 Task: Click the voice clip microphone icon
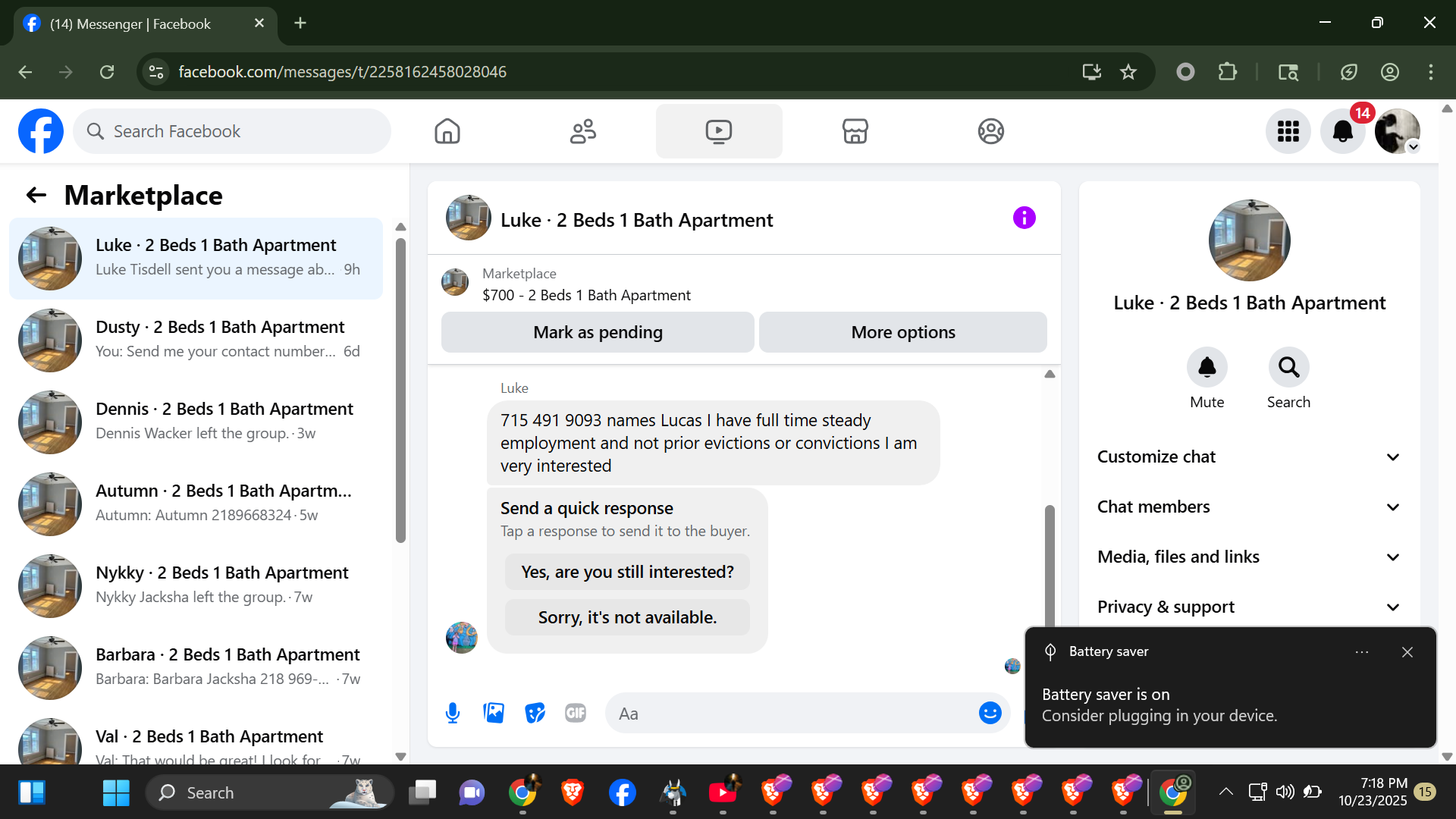point(453,713)
